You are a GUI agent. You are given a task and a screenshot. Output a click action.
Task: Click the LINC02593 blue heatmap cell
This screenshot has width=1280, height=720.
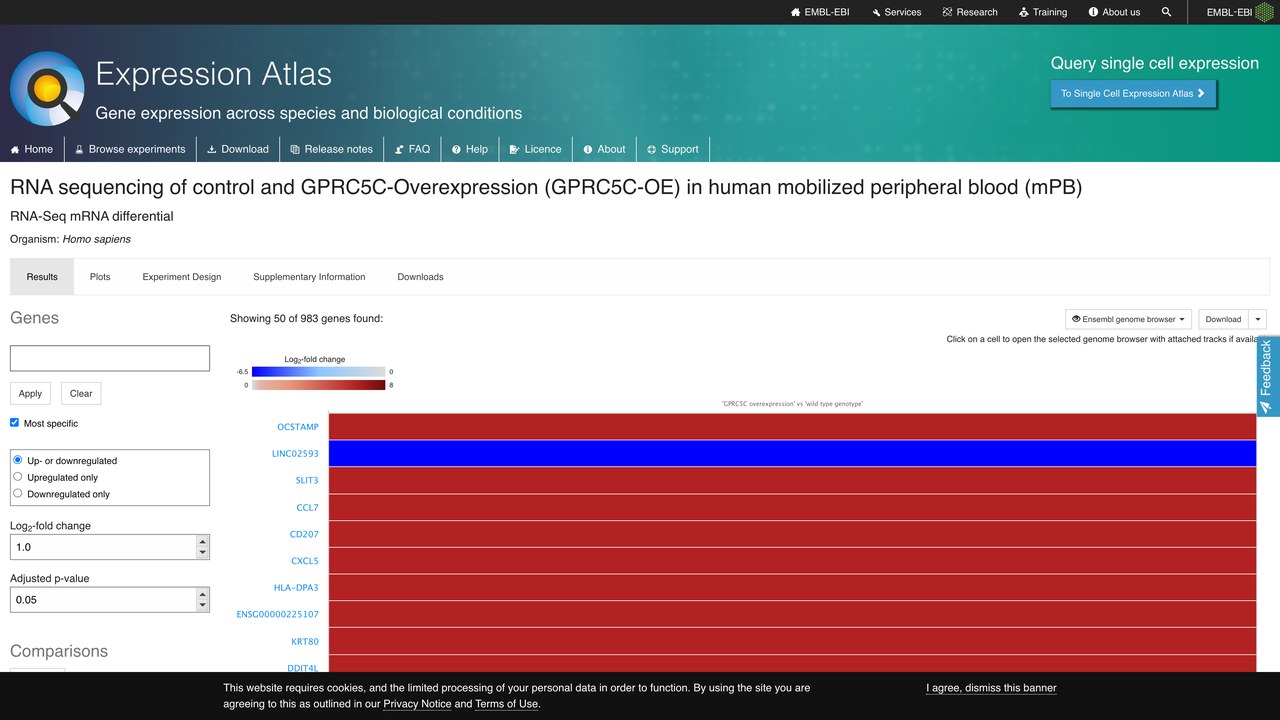tap(792, 453)
